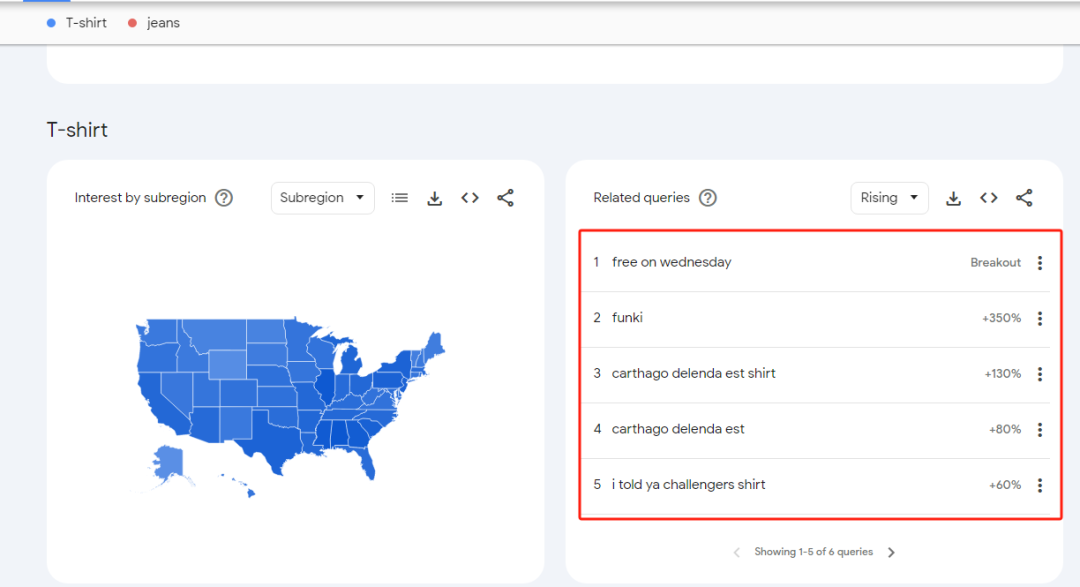
Task: Open options for 'free on wednesday' query
Action: pos(1040,263)
